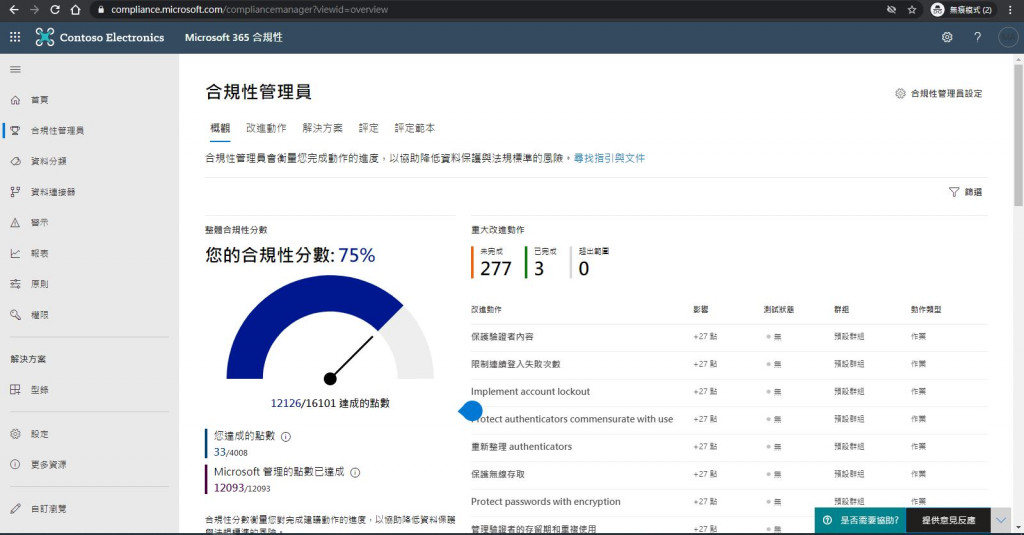Click the 無痕模式 (2) incognito indicator
This screenshot has width=1024, height=535.
(962, 10)
